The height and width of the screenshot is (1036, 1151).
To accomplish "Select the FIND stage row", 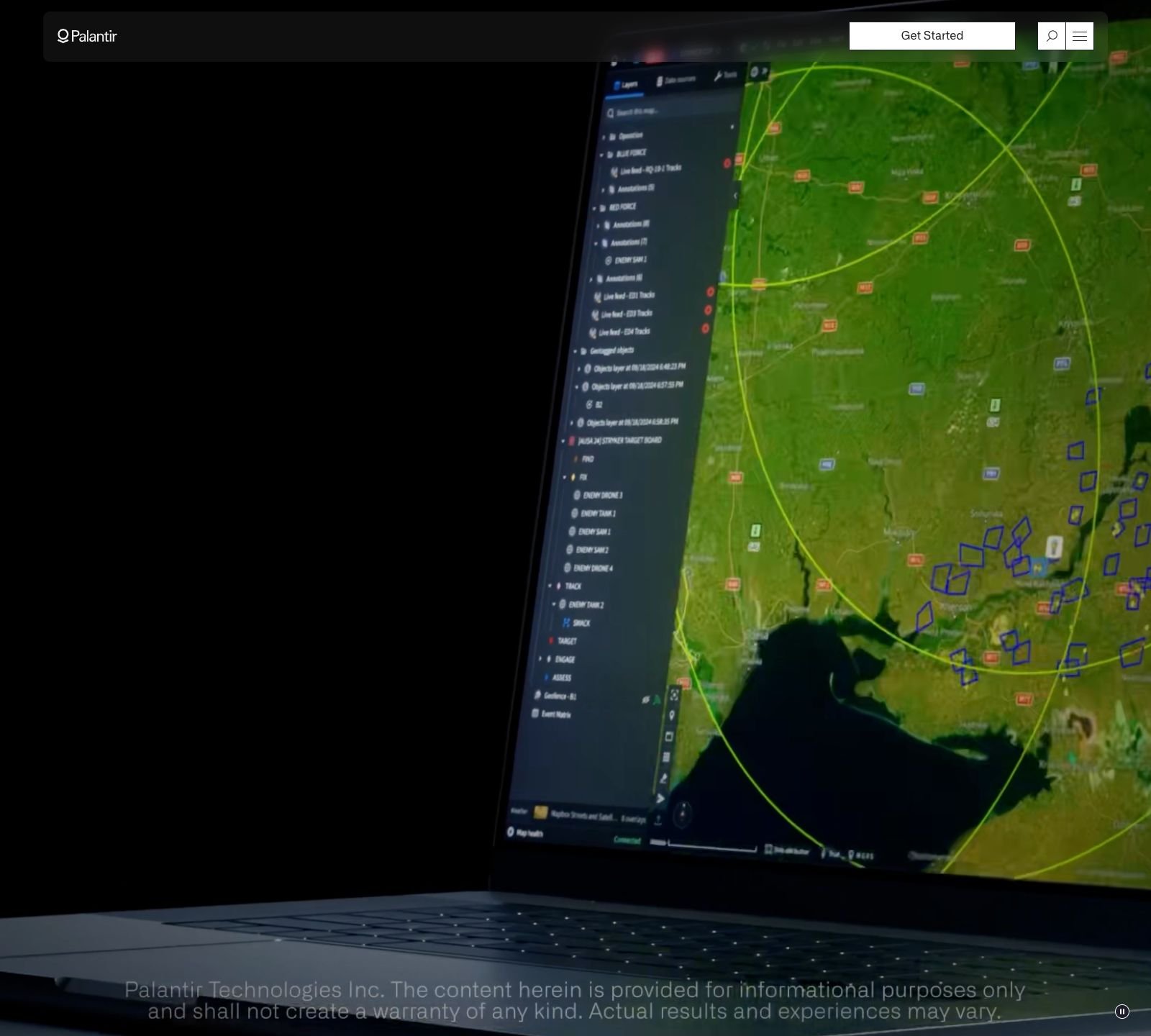I will (x=584, y=459).
